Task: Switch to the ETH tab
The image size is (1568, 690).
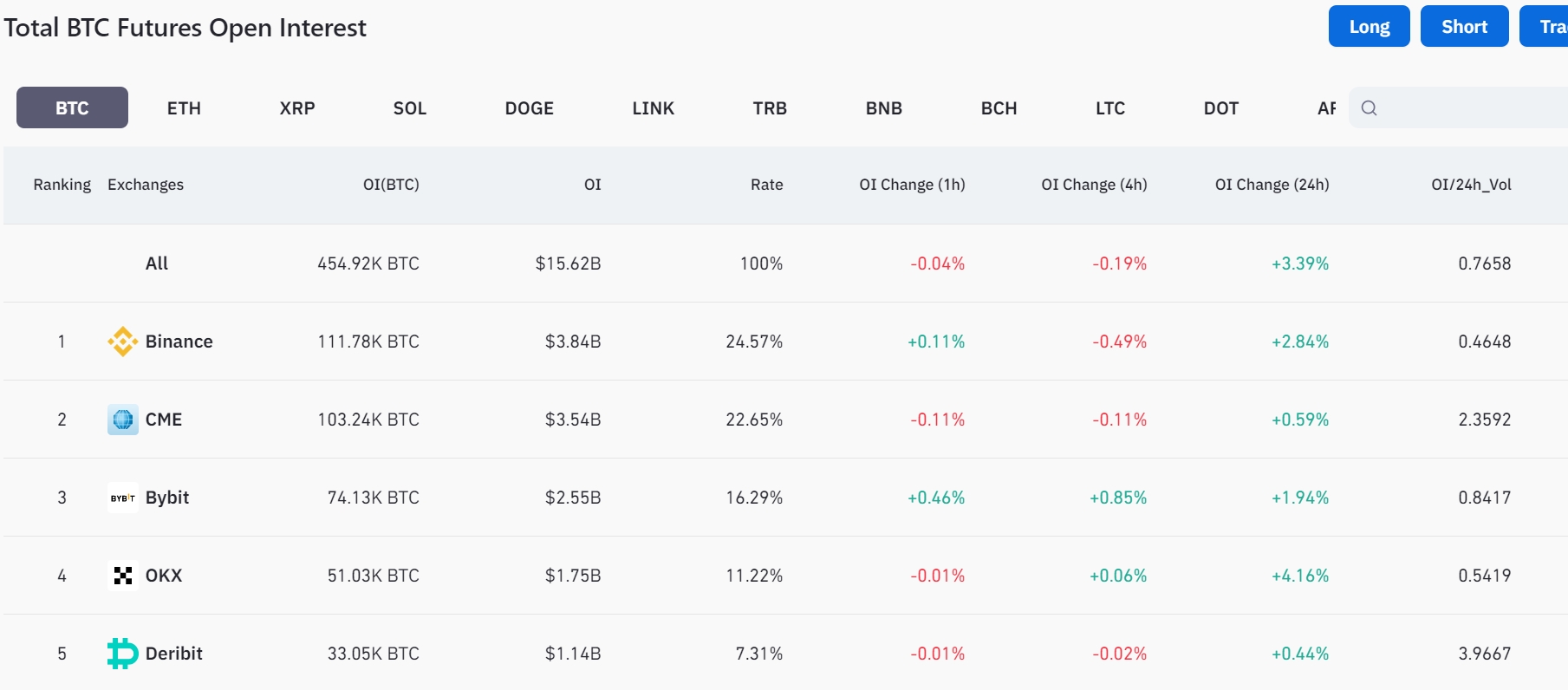Action: click(184, 108)
